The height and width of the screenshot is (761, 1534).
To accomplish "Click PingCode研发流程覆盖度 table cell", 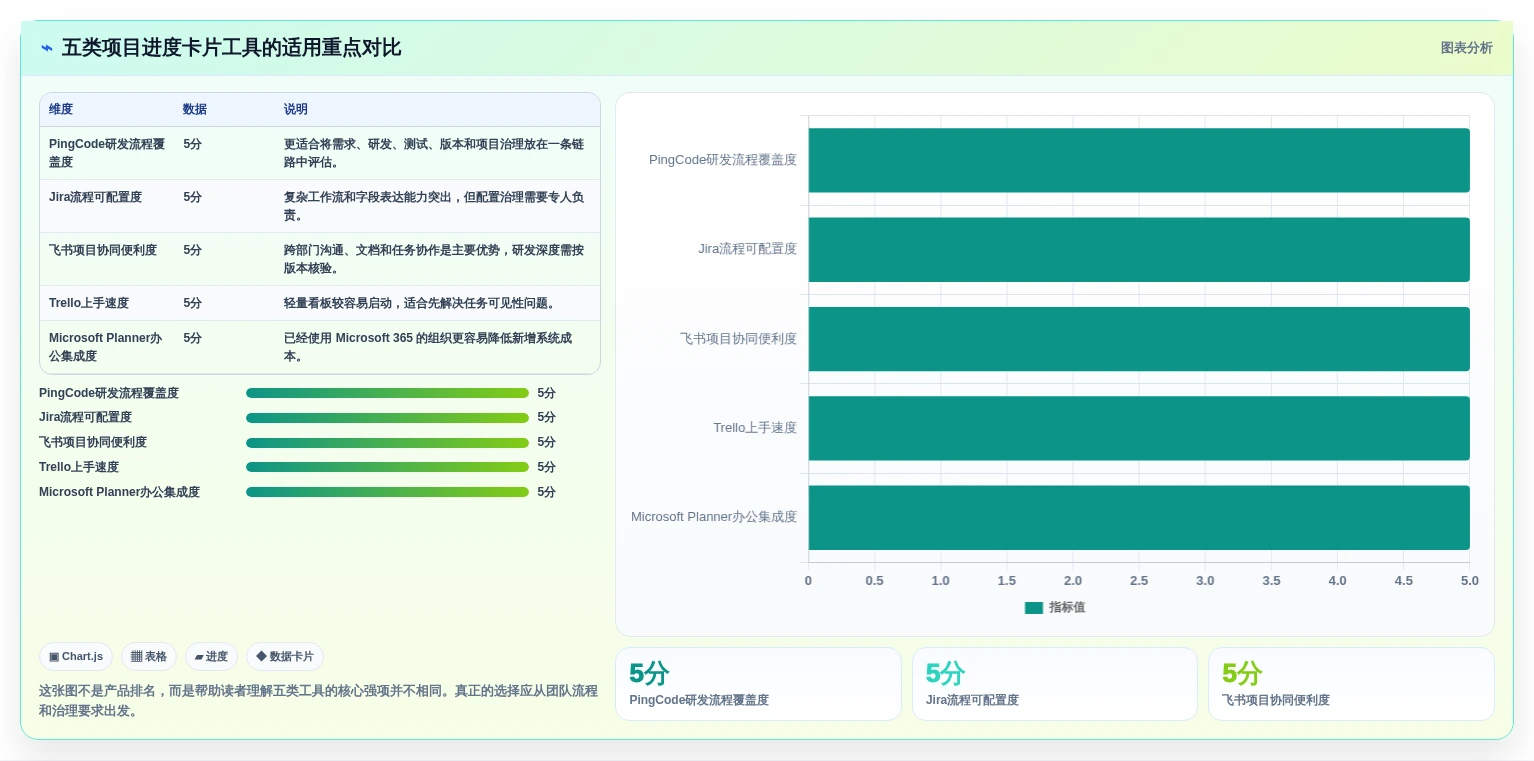I will click(107, 153).
